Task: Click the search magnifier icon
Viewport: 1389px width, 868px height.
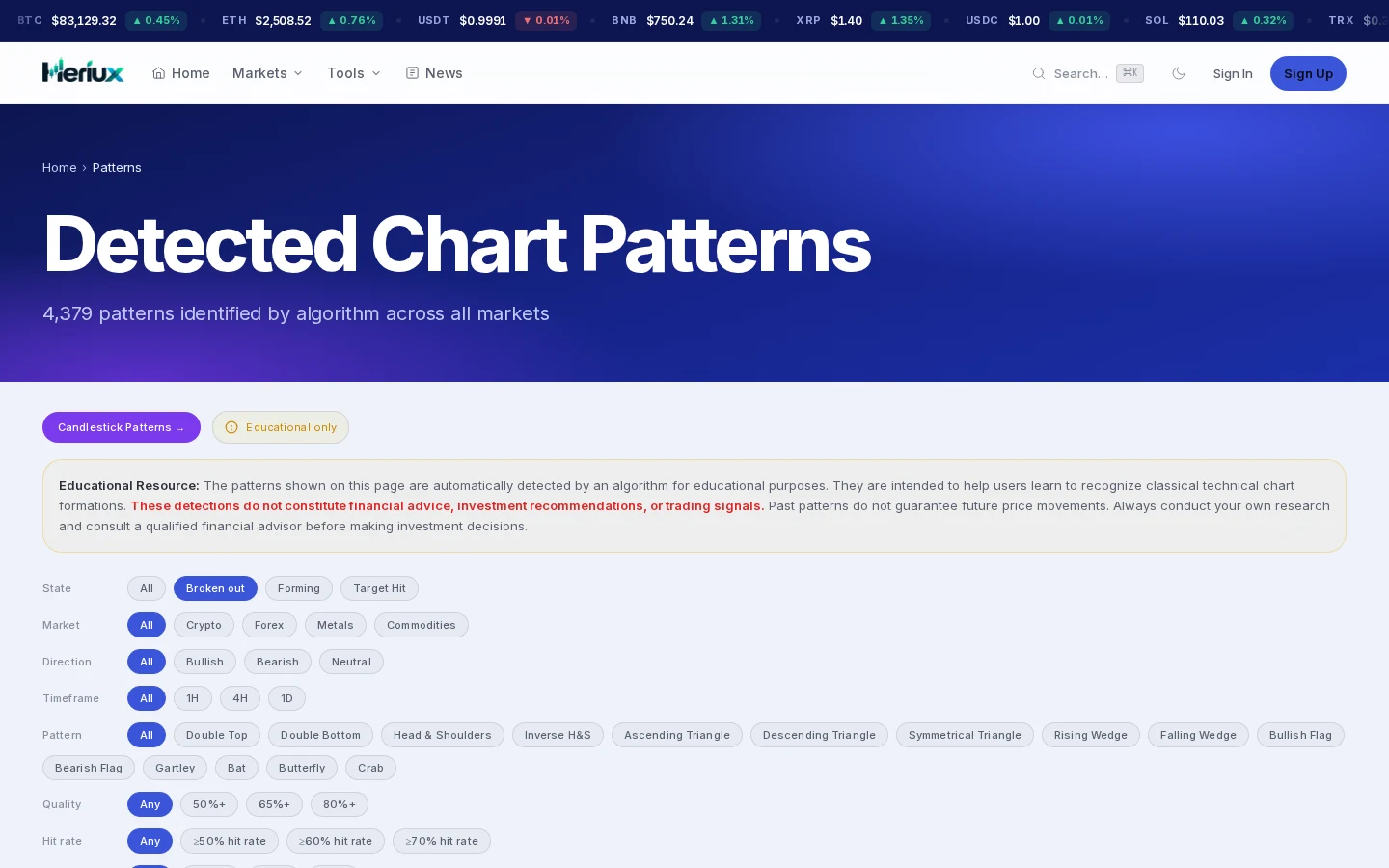Action: coord(1039,73)
